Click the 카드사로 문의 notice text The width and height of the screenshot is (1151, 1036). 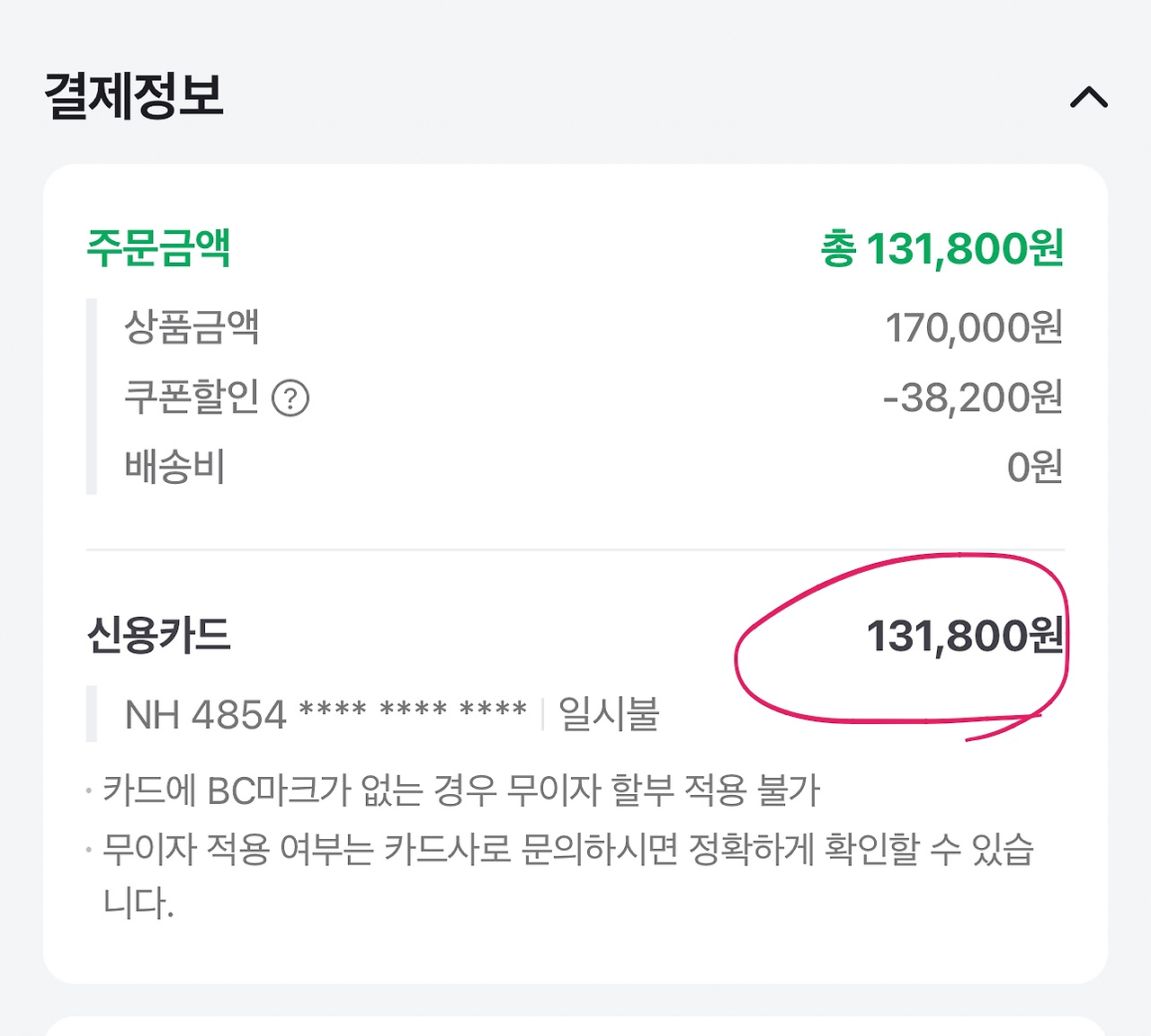click(x=567, y=850)
